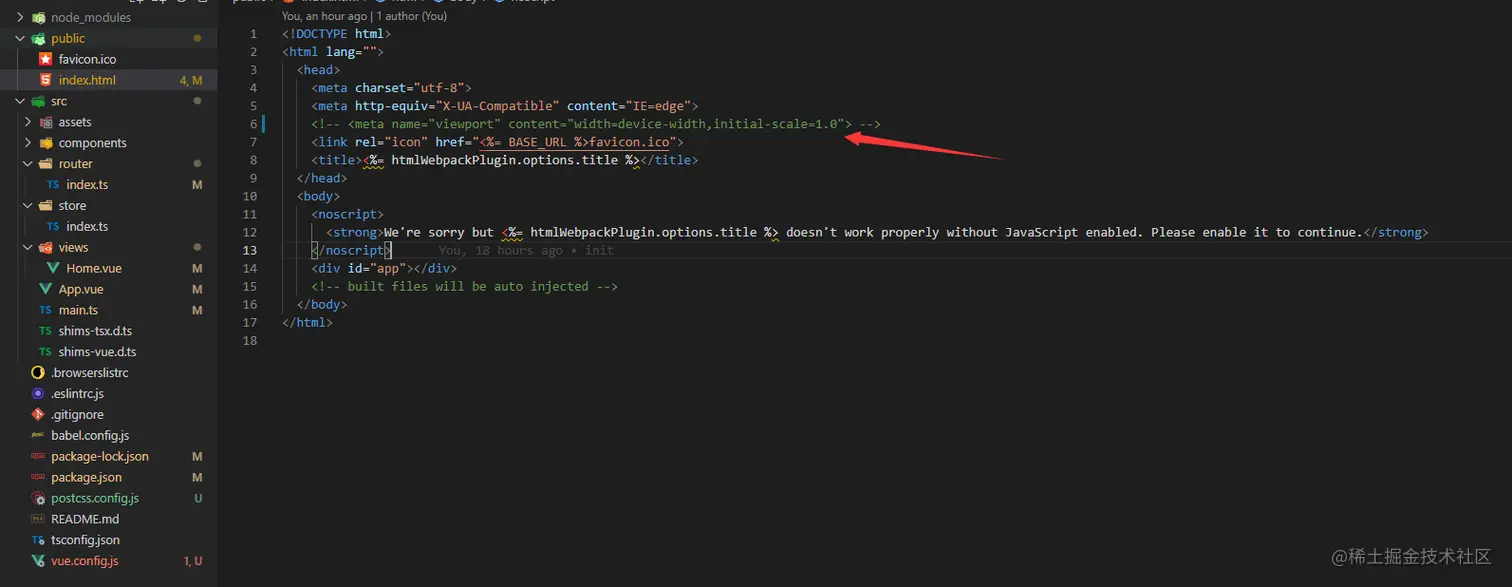Open the untracked postcss.config.js file

click(x=95, y=499)
